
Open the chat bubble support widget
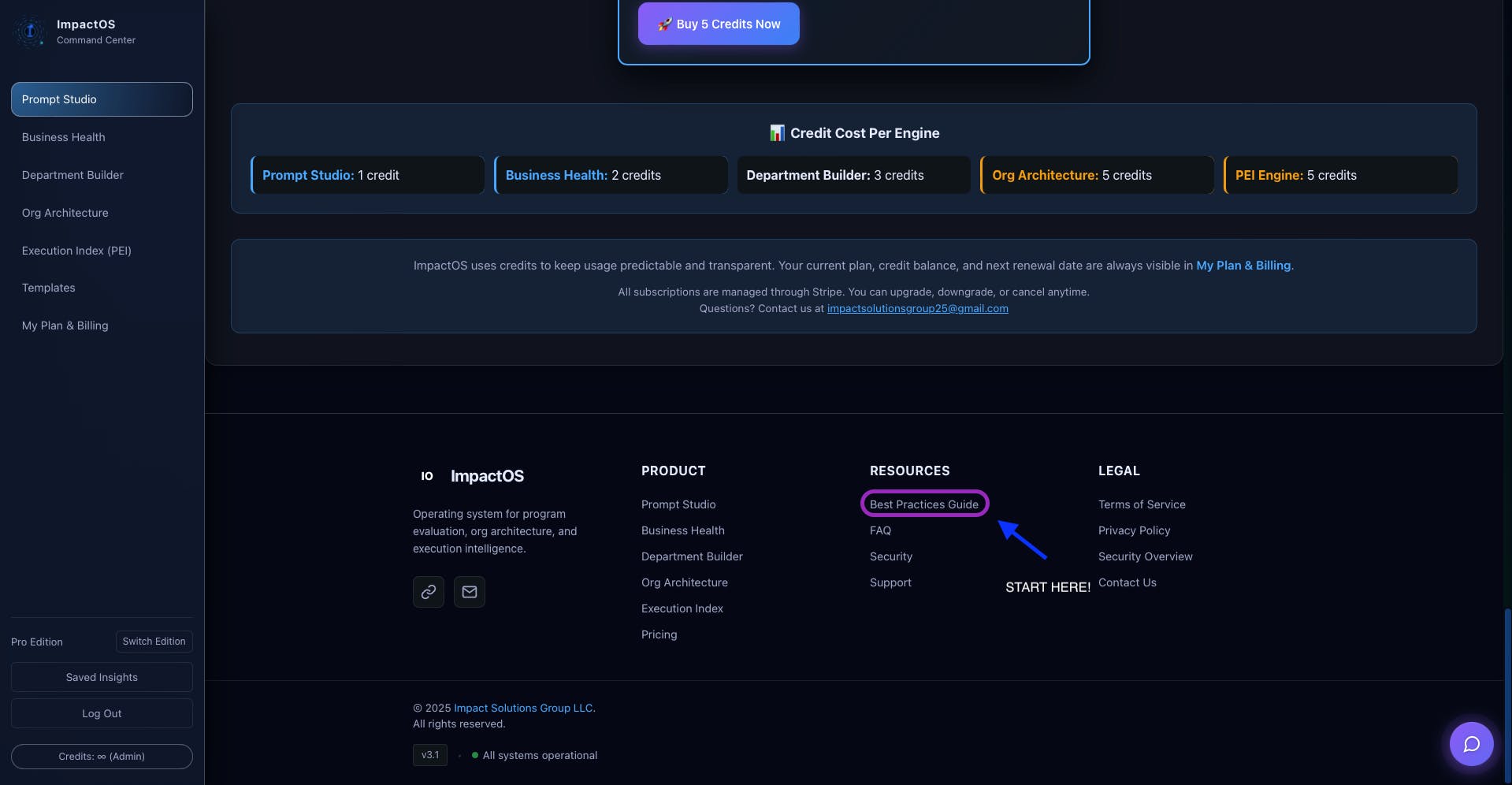(1471, 744)
